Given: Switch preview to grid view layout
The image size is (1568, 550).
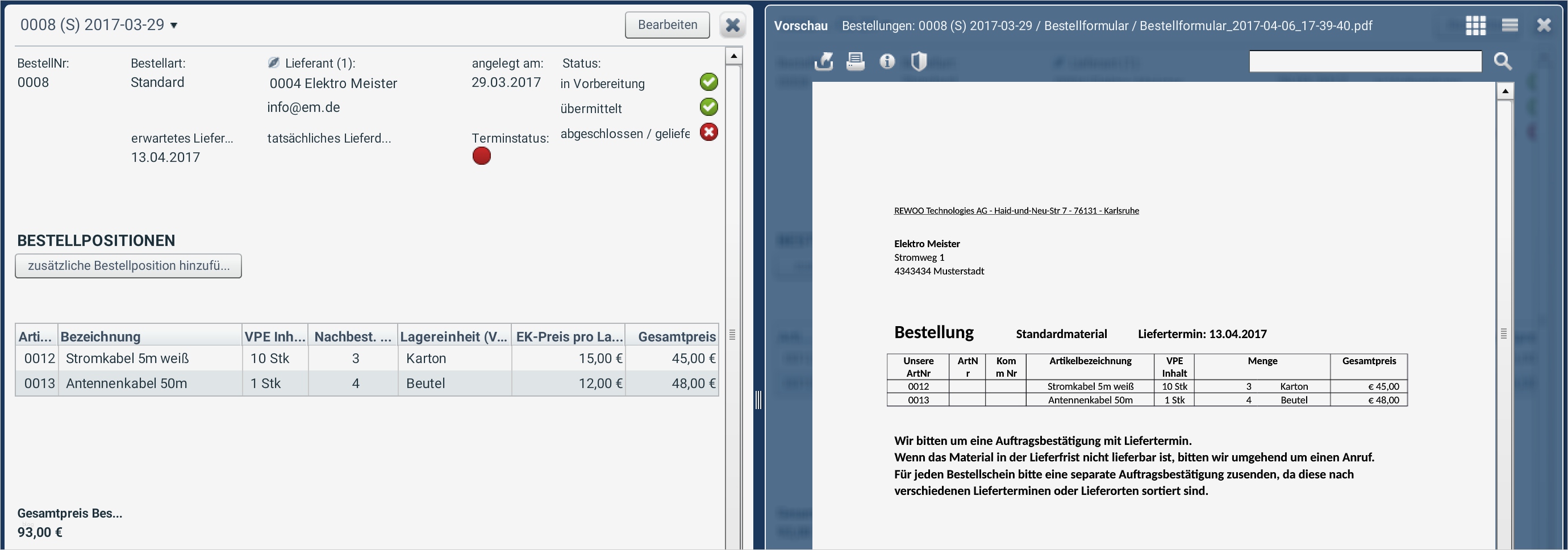Looking at the screenshot, I should [1475, 25].
